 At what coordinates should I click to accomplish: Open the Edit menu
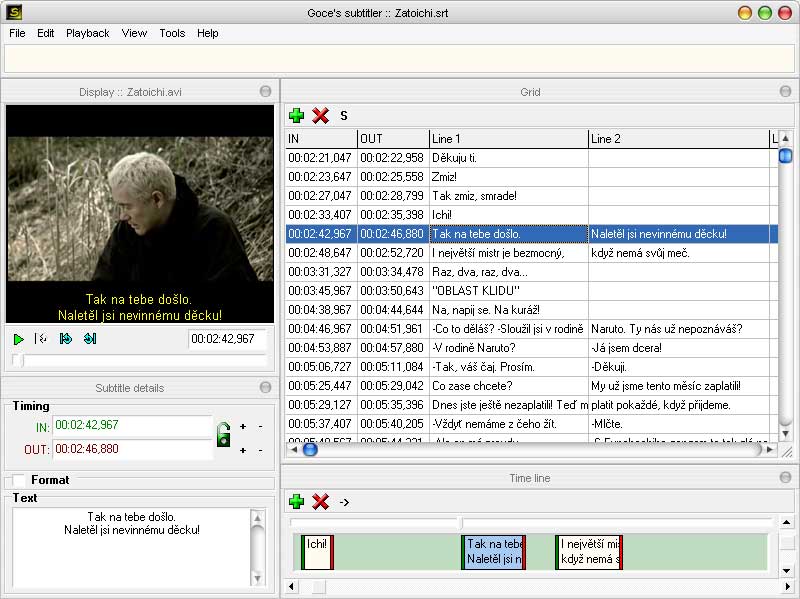point(45,33)
